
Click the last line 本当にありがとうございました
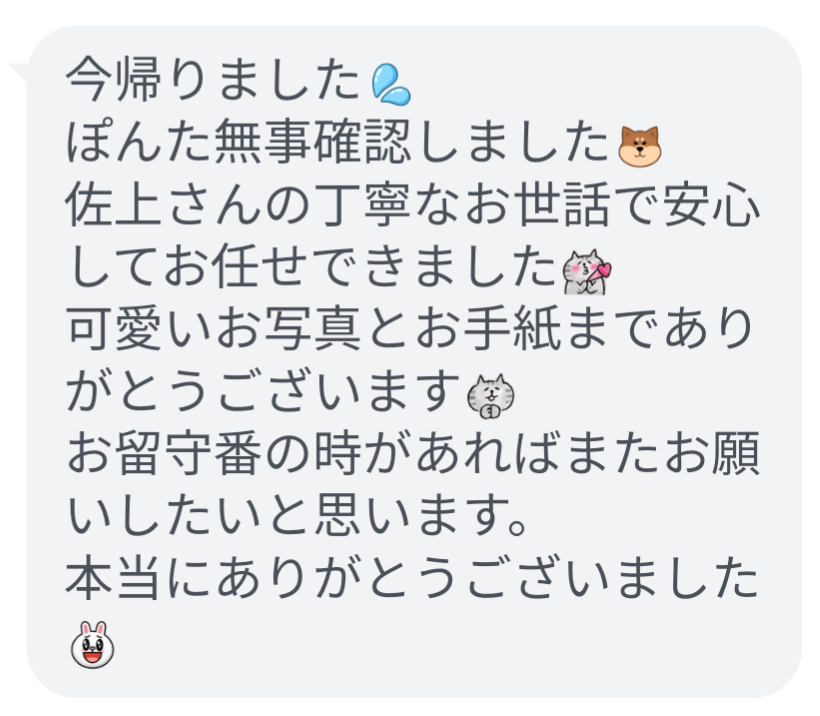coord(412,577)
